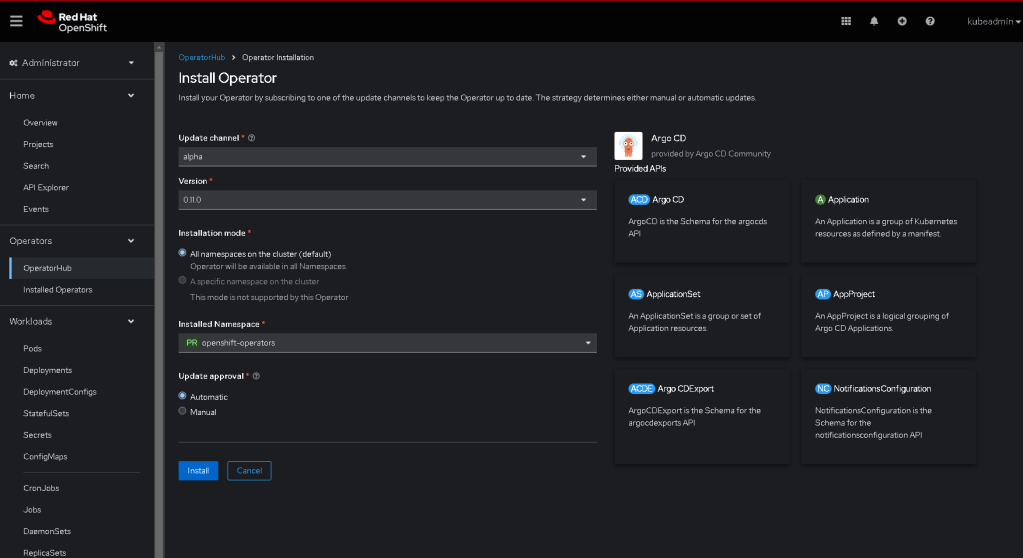Click the AS ApplicationSet badge
This screenshot has width=1023, height=558.
pyautogui.click(x=635, y=294)
